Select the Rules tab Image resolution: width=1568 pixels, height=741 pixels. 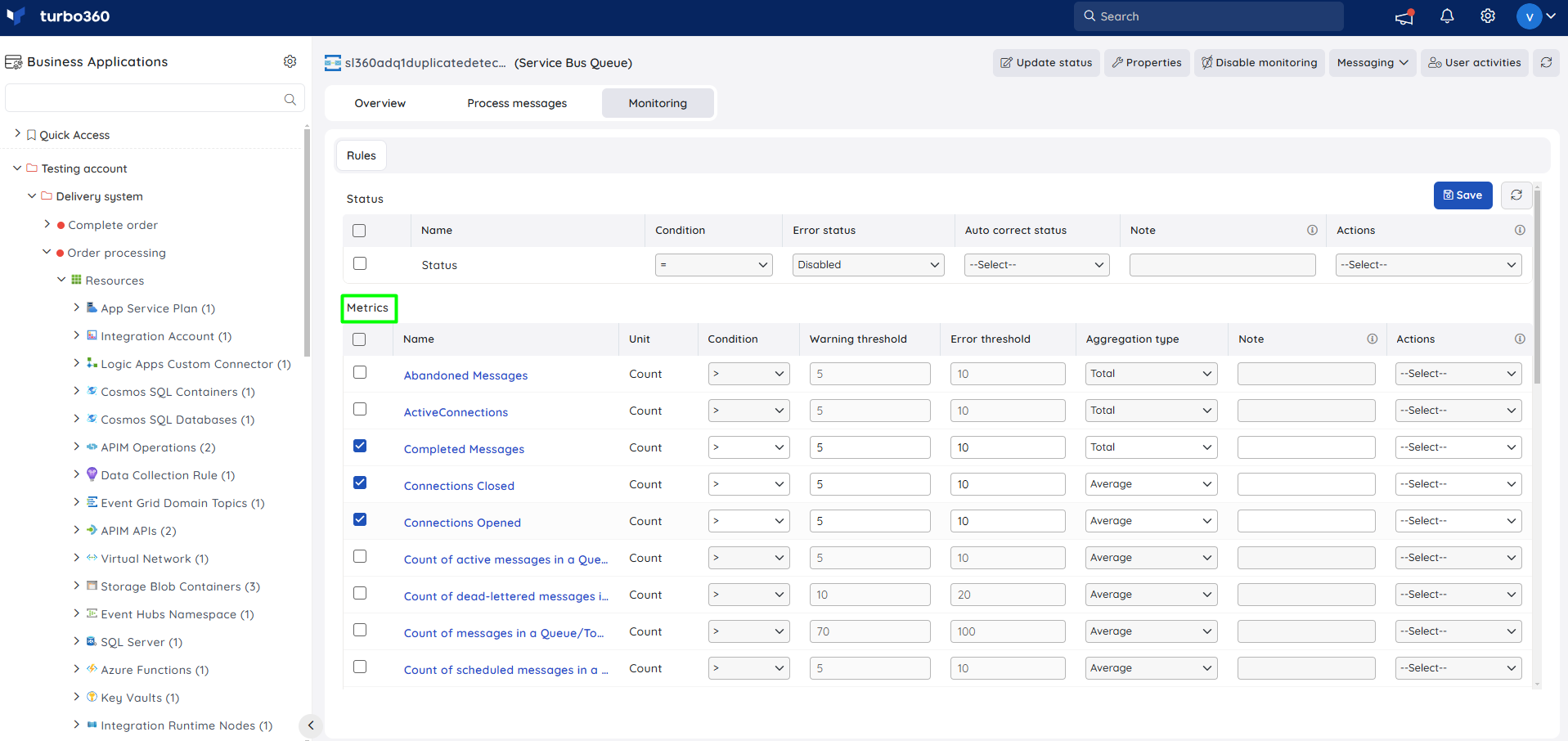362,155
